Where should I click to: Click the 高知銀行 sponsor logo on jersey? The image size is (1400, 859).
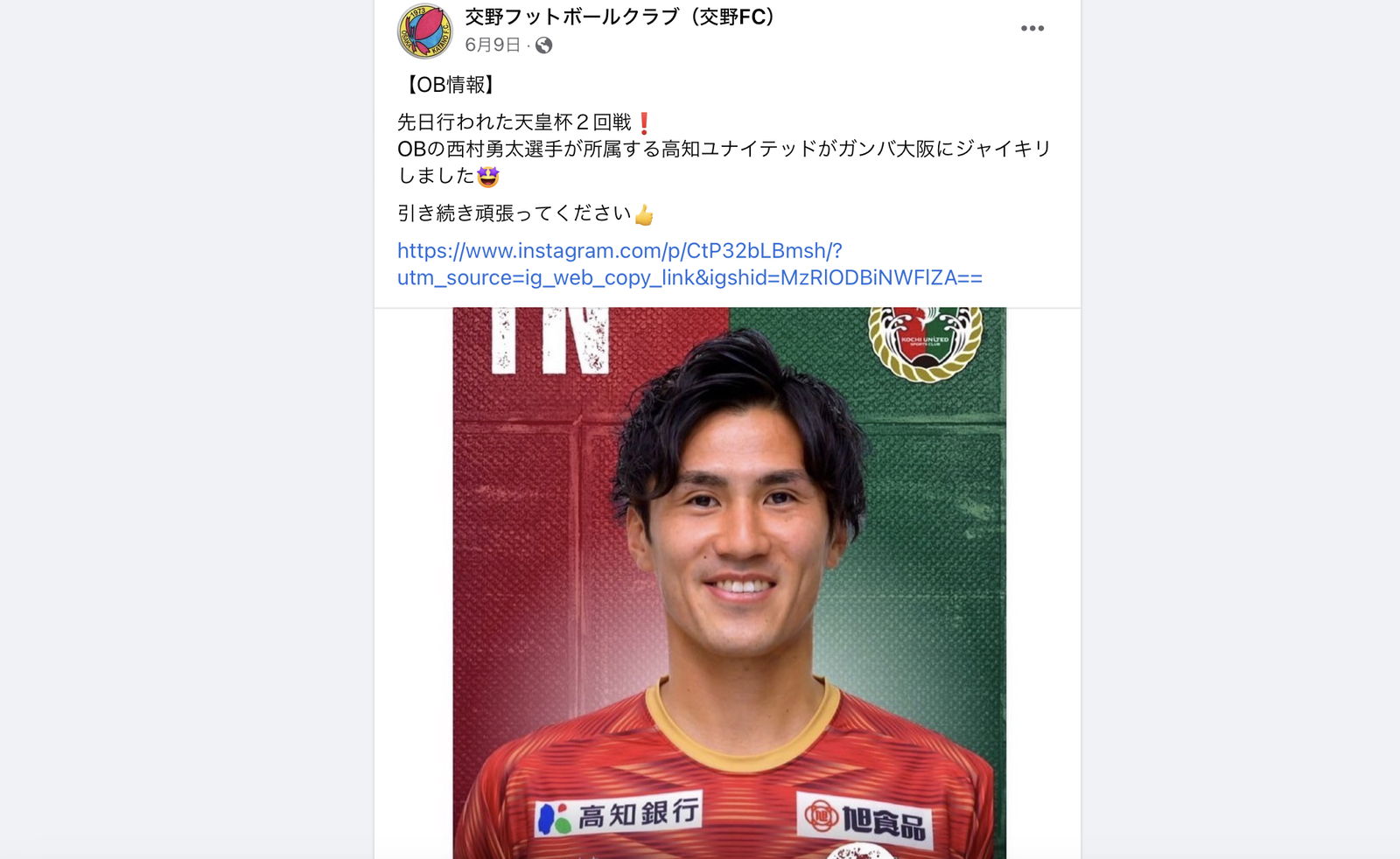[618, 814]
